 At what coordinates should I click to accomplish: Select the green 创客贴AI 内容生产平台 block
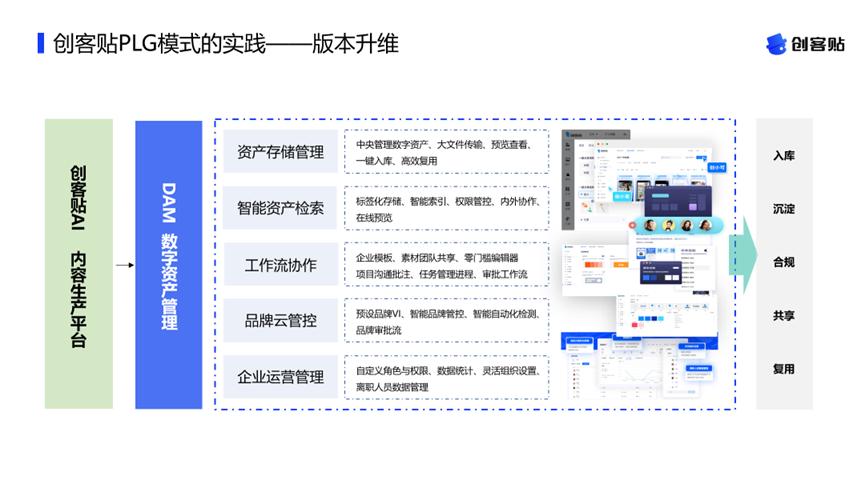pyautogui.click(x=79, y=264)
